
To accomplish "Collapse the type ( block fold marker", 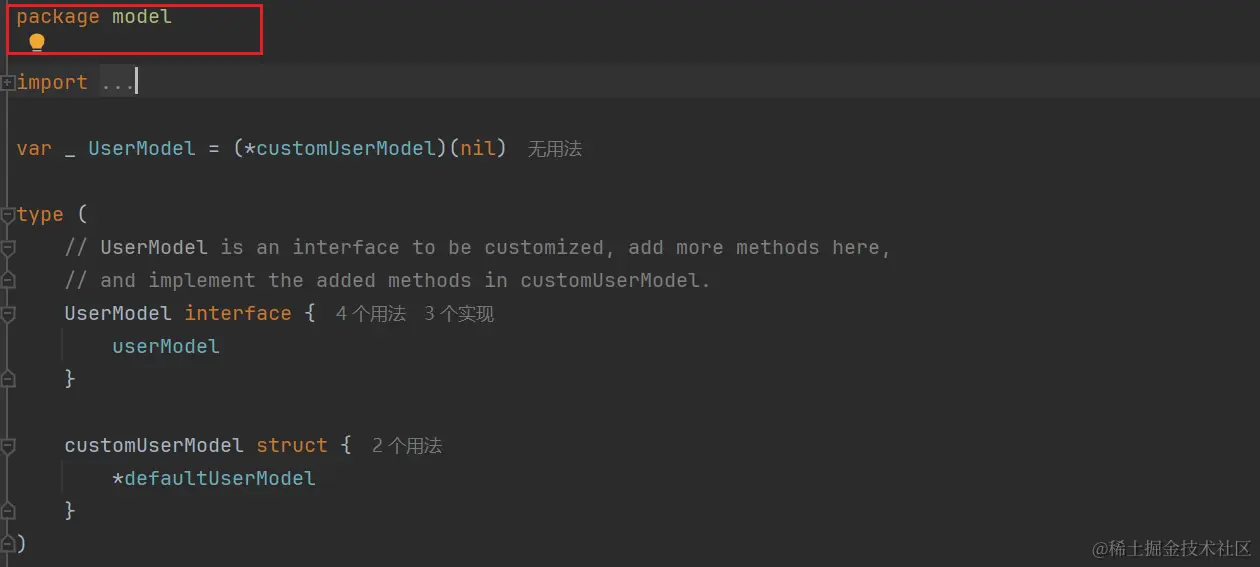I will [x=8, y=215].
